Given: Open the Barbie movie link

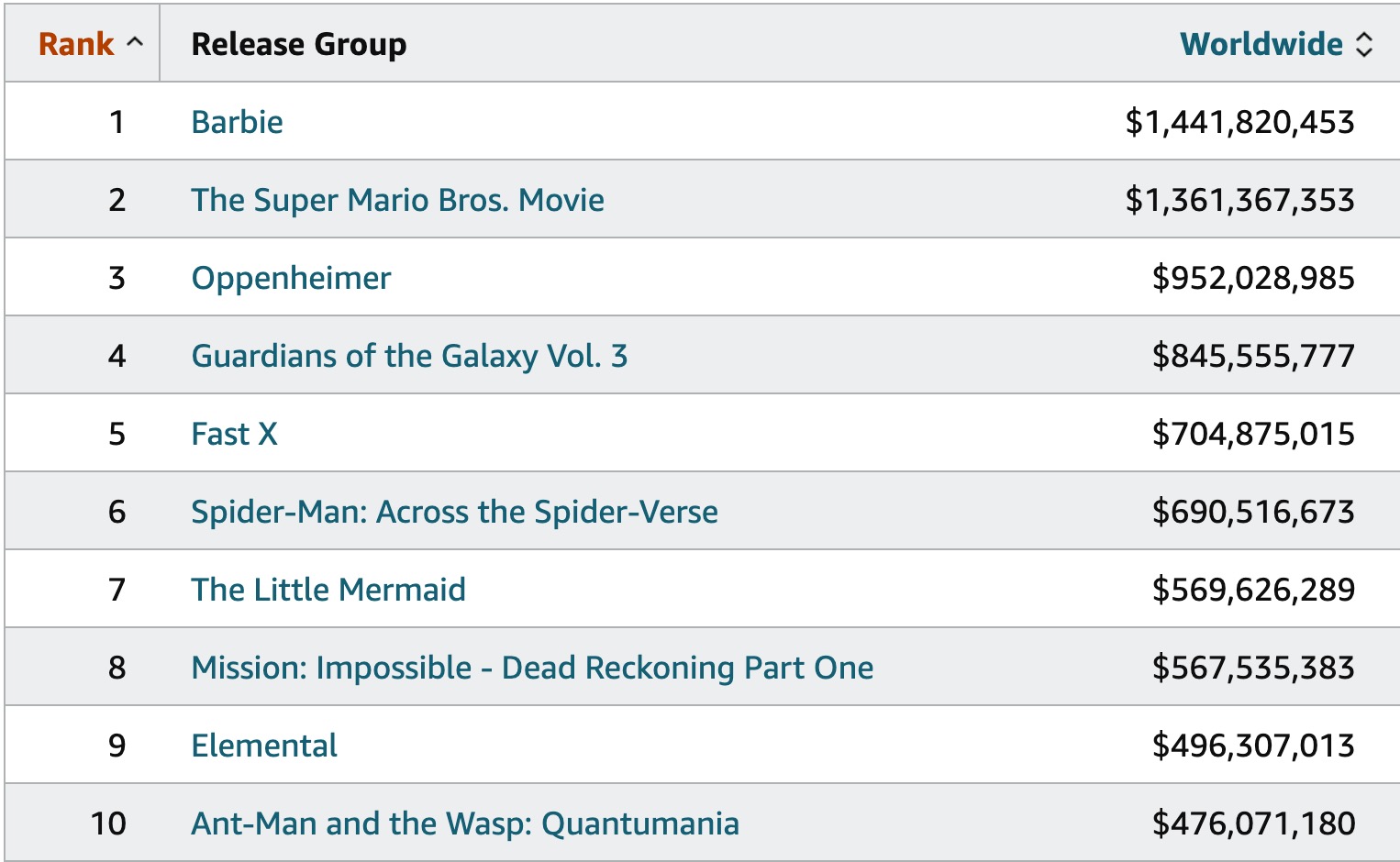Looking at the screenshot, I should click(x=237, y=122).
